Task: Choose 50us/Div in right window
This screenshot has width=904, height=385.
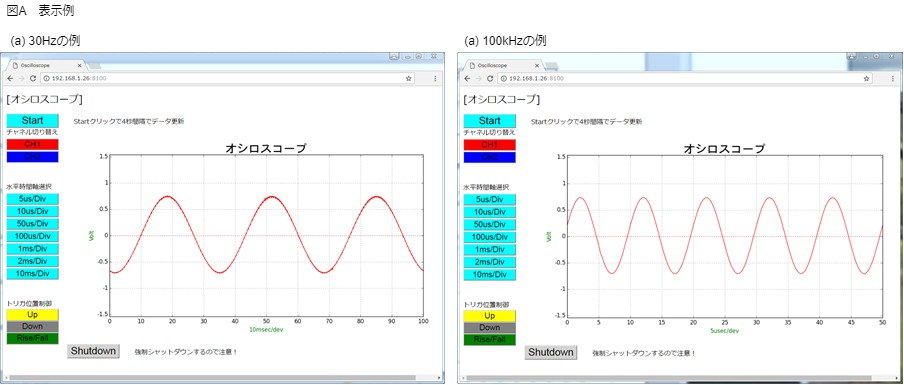Action: [x=489, y=224]
